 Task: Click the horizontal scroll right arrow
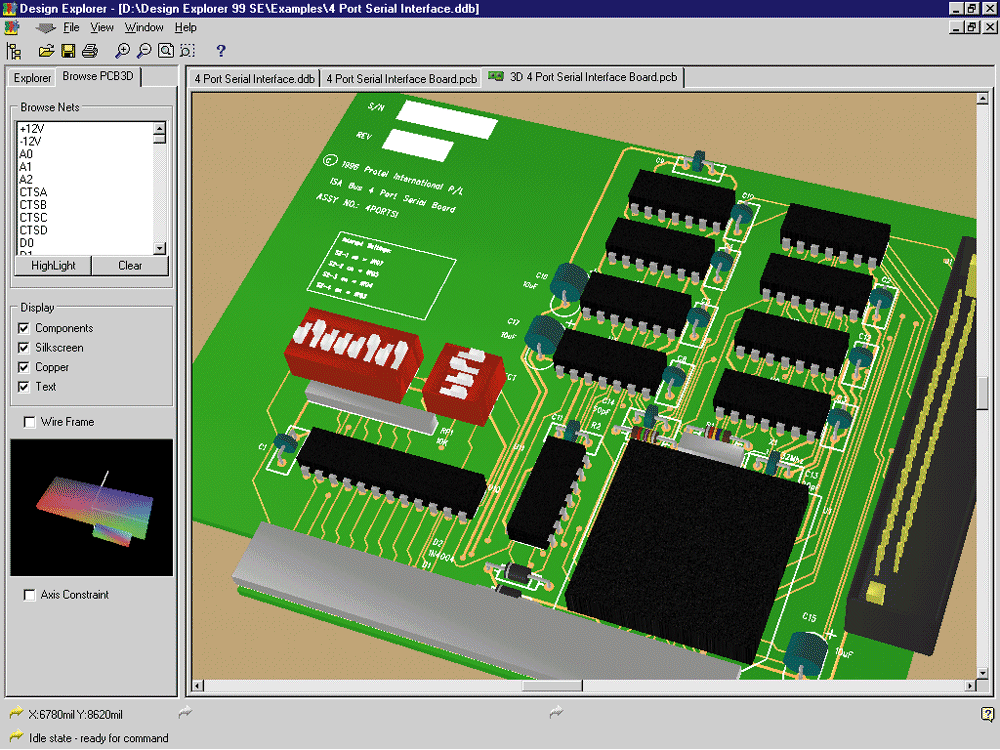coord(970,686)
